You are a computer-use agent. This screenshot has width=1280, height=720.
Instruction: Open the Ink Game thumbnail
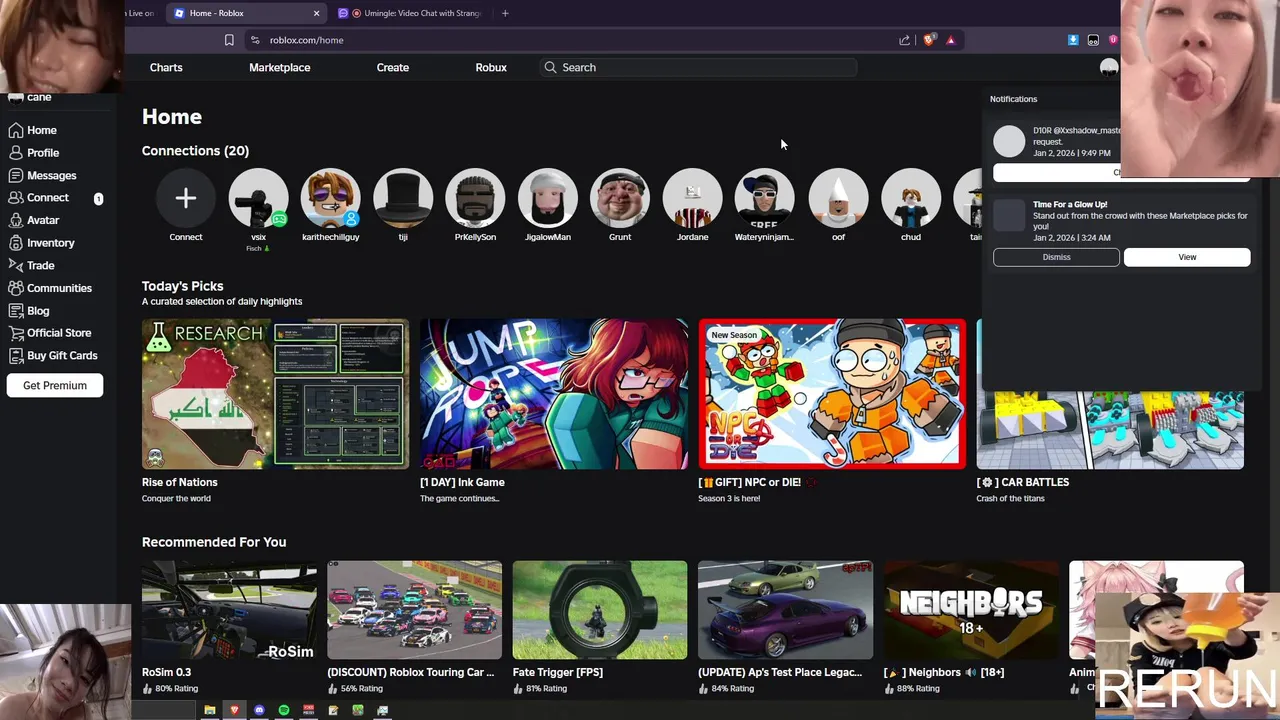click(x=554, y=394)
